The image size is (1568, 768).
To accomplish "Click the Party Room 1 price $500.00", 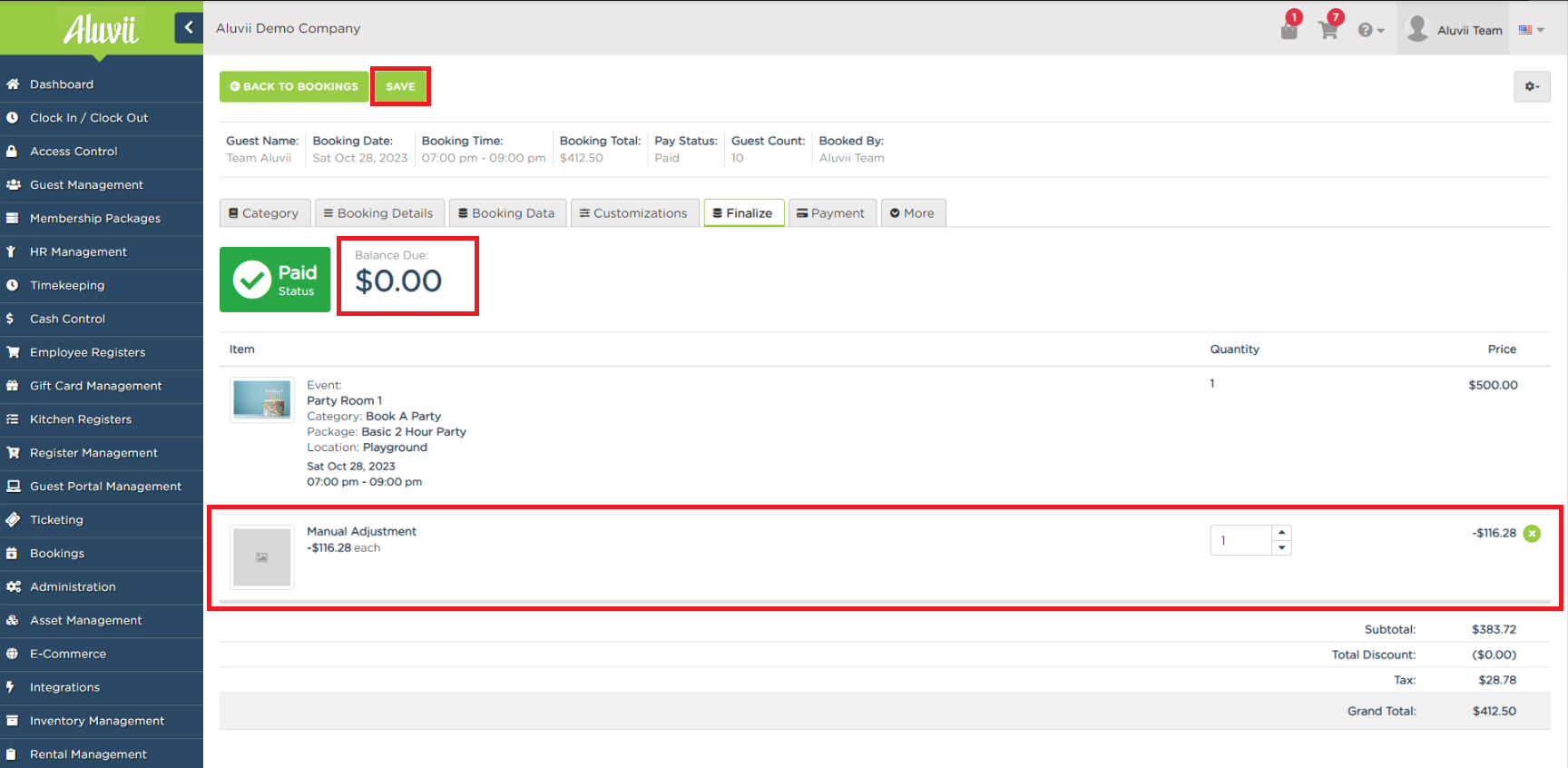I will point(1493,385).
